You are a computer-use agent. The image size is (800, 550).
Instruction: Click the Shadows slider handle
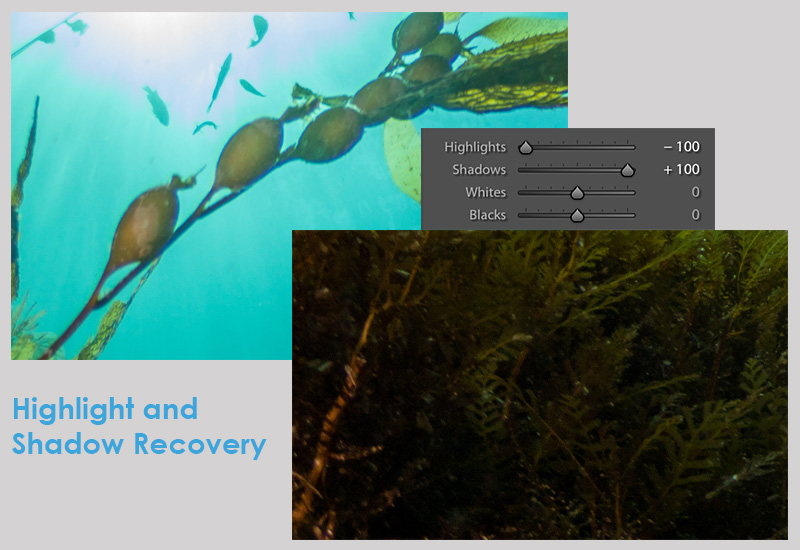(x=628, y=171)
